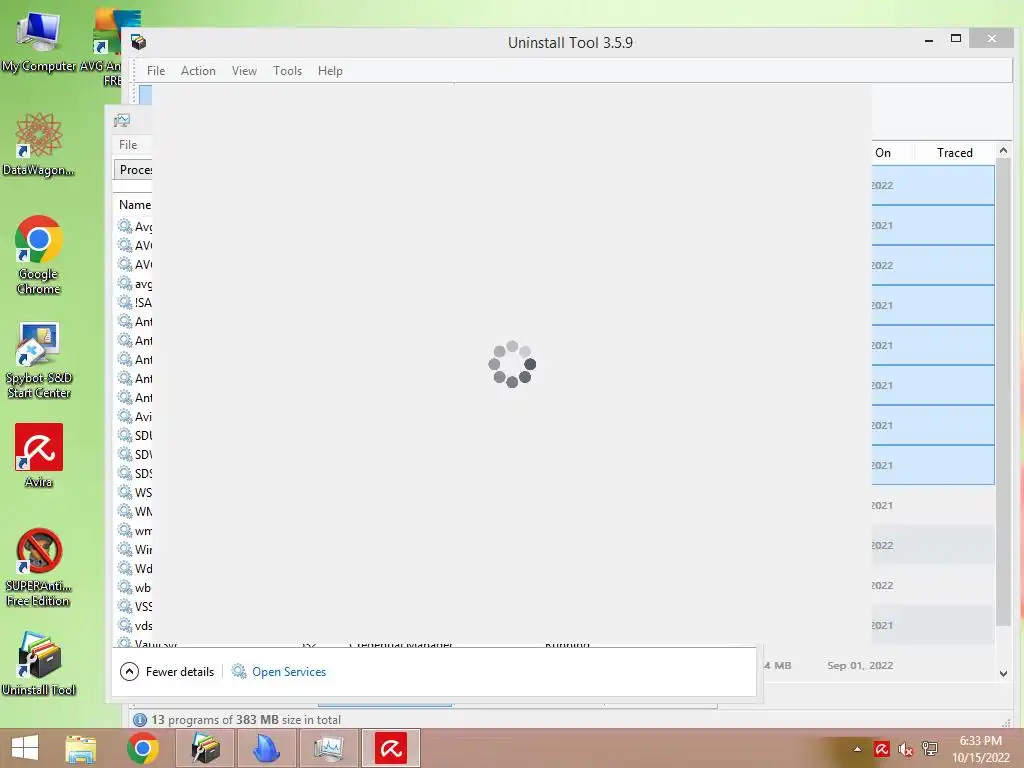The image size is (1024, 768).
Task: Click the Sep 01, 2022 date cell
Action: pyautogui.click(x=859, y=665)
